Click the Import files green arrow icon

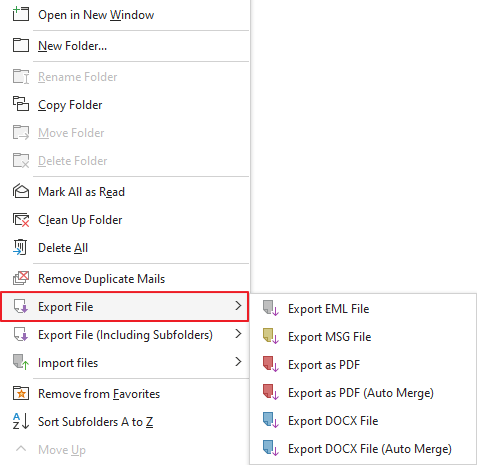coord(21,362)
